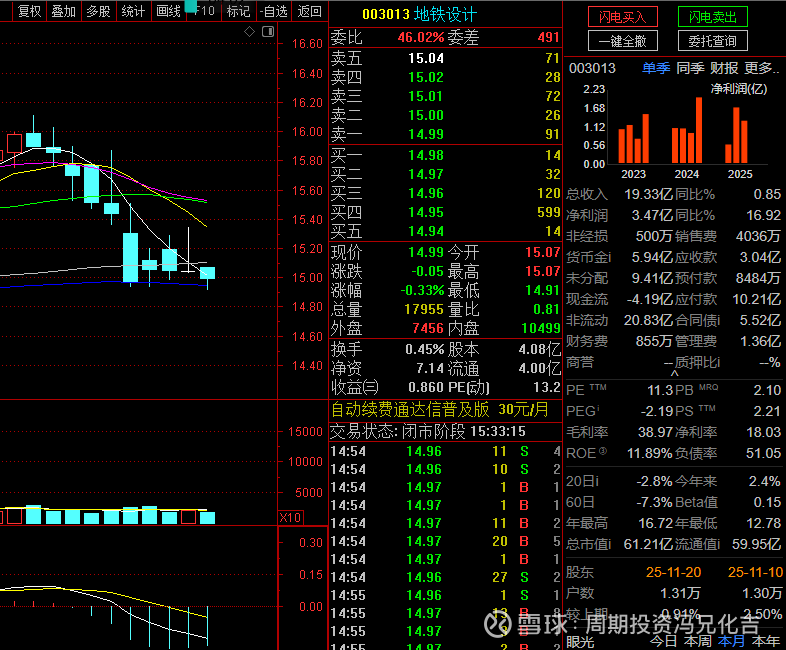The height and width of the screenshot is (650, 786).
Task: Click the 买四 price 14.95
Action: 426,212
